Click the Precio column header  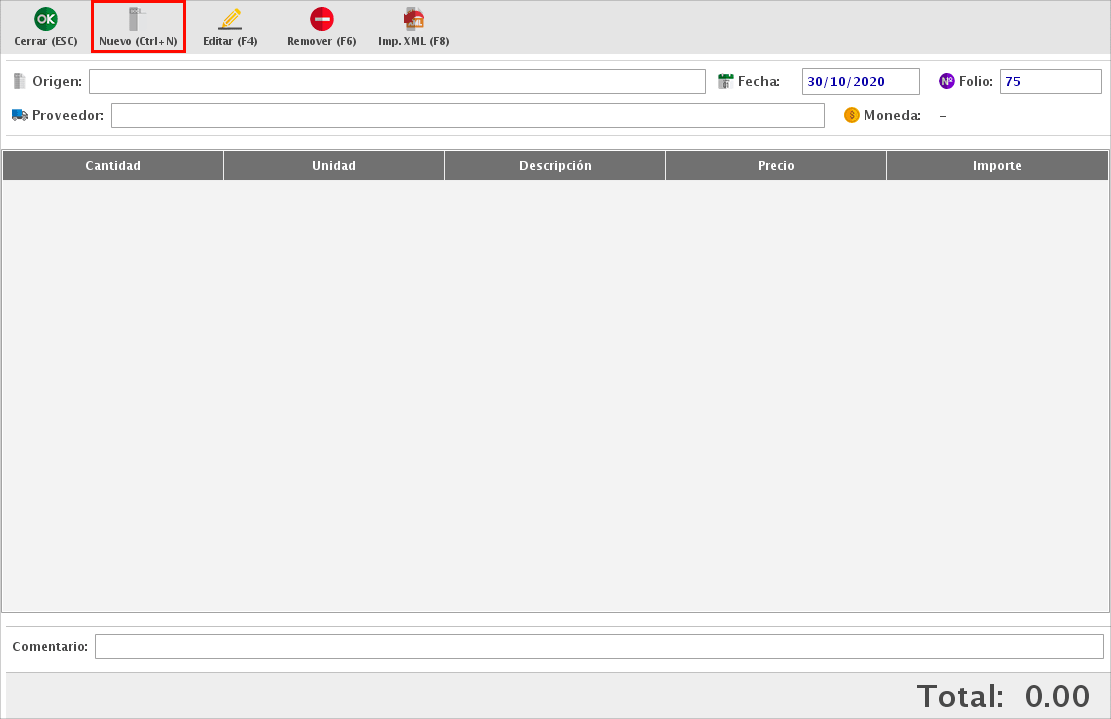(x=776, y=166)
